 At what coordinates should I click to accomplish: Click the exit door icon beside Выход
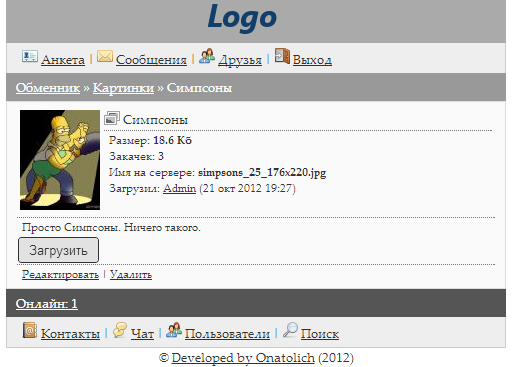click(282, 56)
